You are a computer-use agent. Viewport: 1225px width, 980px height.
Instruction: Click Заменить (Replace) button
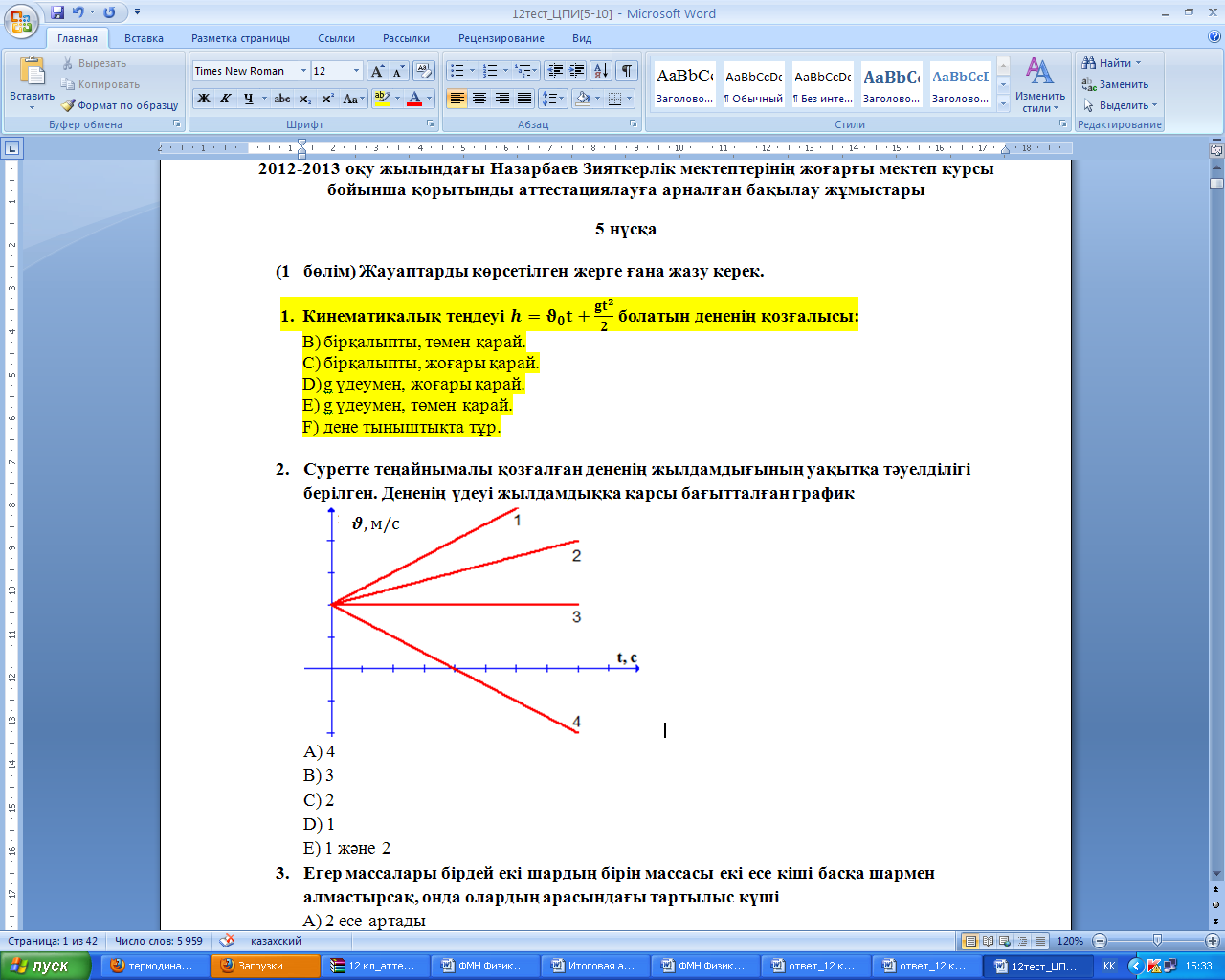(x=1115, y=84)
